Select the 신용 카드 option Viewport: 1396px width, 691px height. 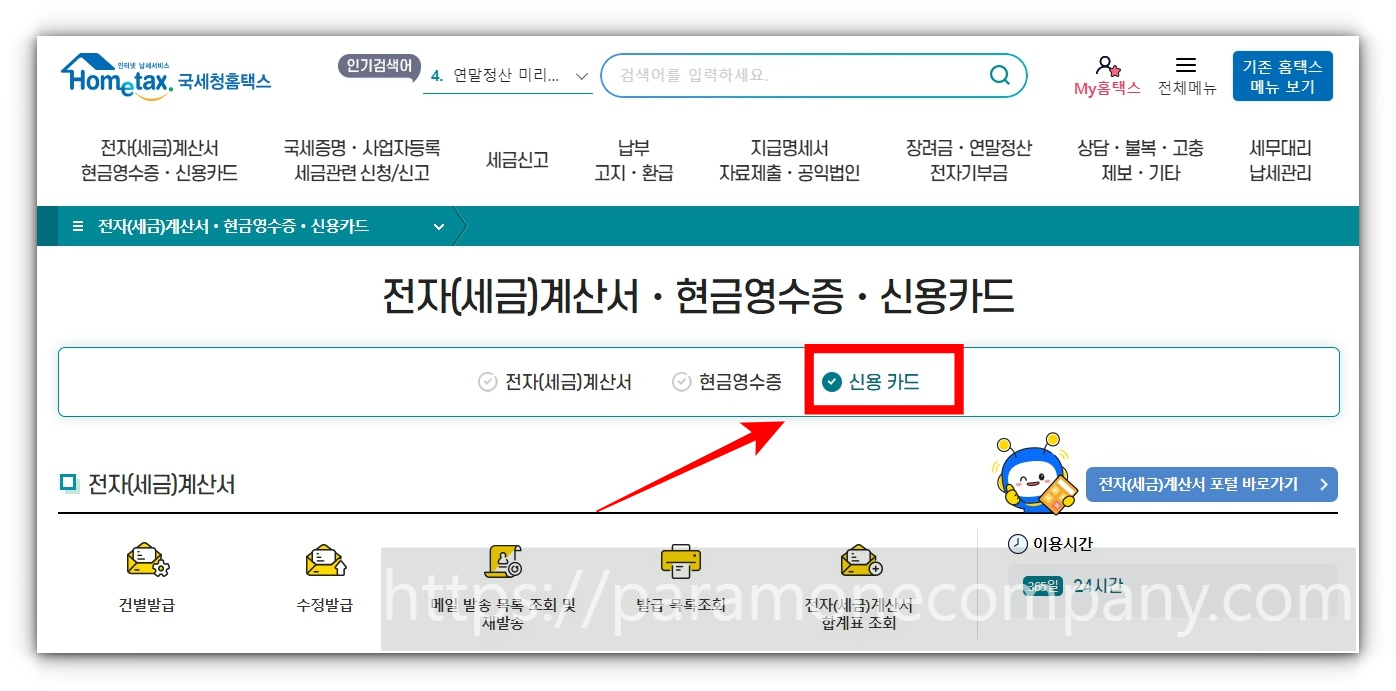[x=884, y=381]
